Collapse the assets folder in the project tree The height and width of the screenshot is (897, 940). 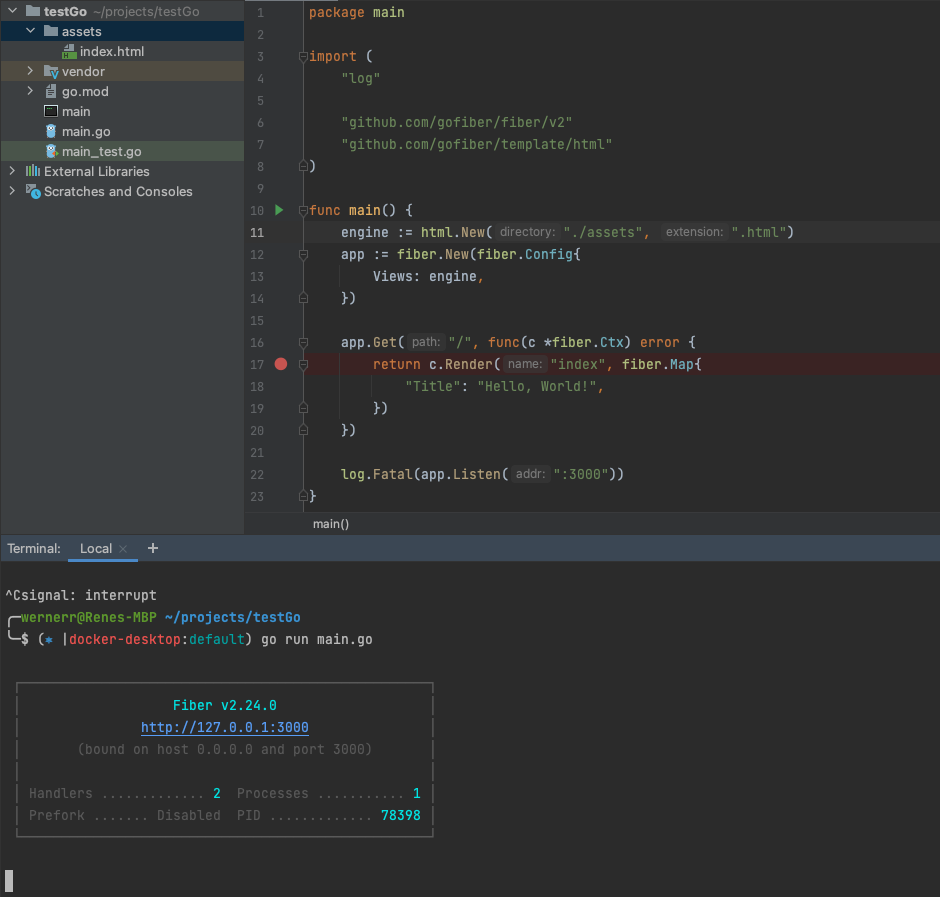(29, 31)
